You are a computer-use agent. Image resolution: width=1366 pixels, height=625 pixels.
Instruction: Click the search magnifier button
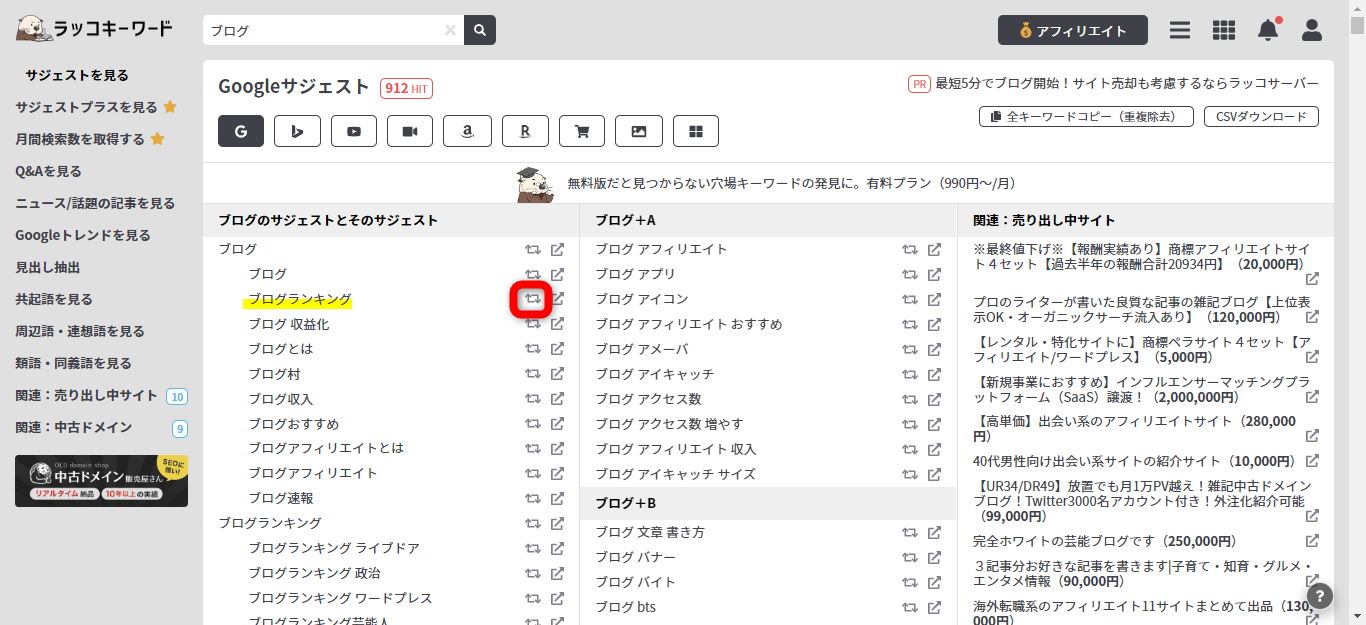(x=480, y=30)
